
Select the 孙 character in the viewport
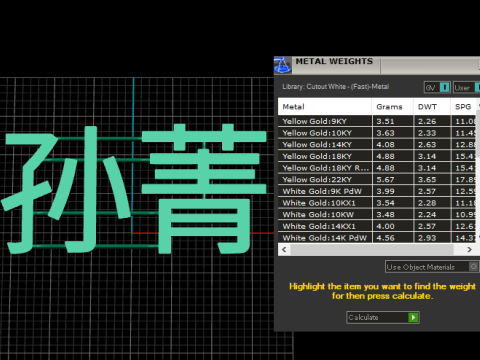point(65,190)
